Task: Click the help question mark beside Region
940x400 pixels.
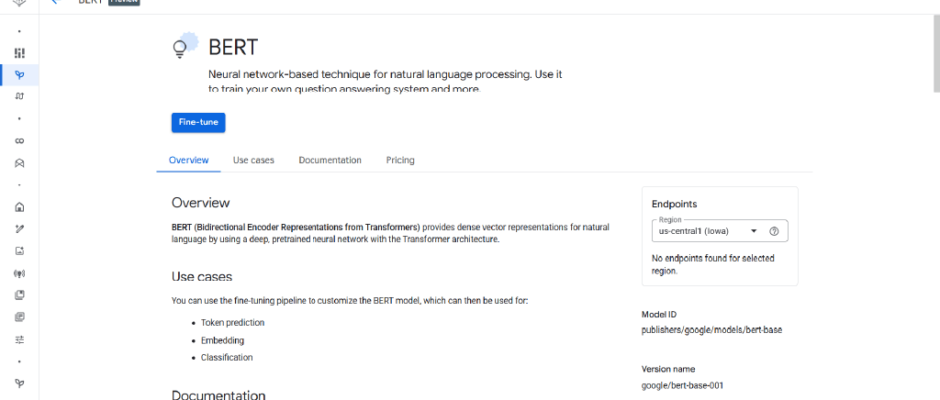Action: coord(774,231)
